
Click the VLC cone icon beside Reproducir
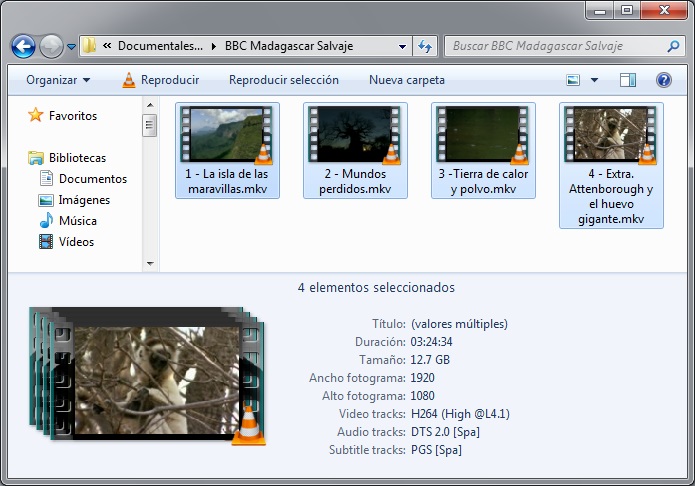129,80
